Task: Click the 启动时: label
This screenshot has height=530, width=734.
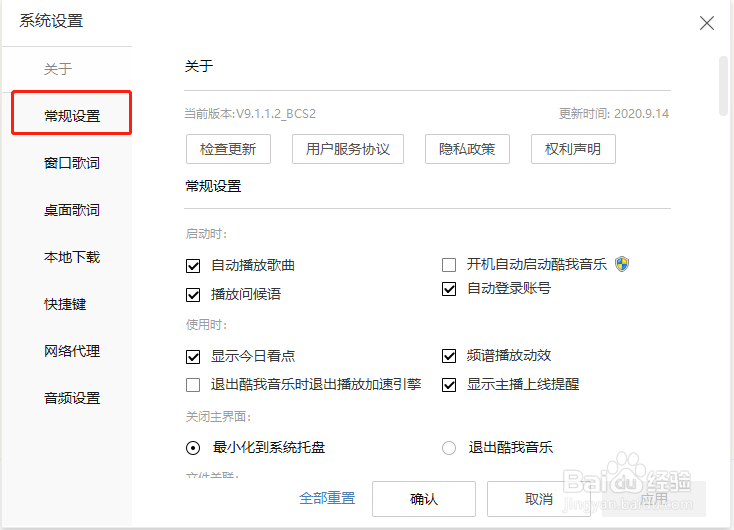Action: 206,233
